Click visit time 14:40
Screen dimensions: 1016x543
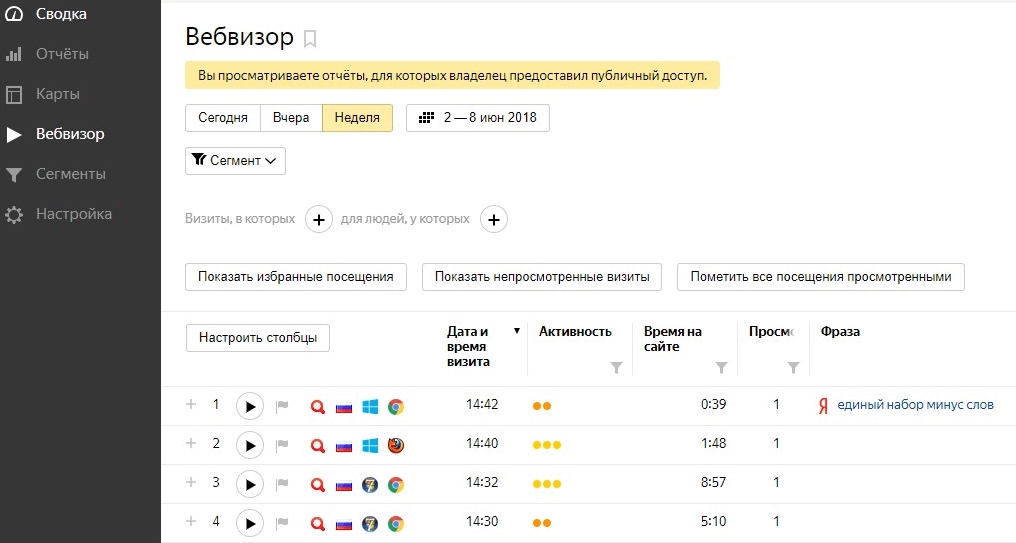point(482,443)
